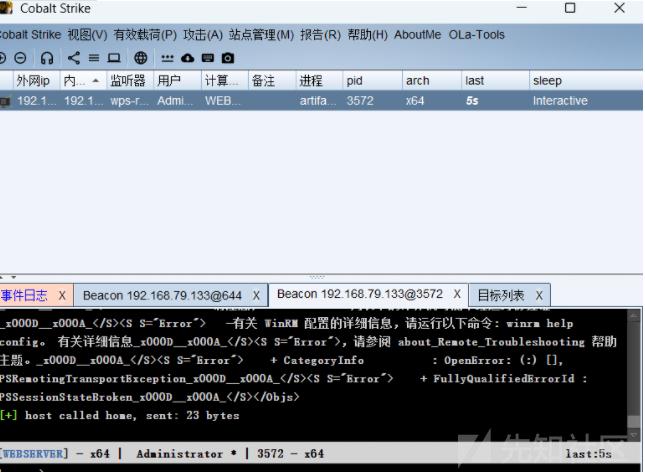Click the connect (plus circle) toolbar icon
This screenshot has width=645, height=472.
[x=2, y=58]
